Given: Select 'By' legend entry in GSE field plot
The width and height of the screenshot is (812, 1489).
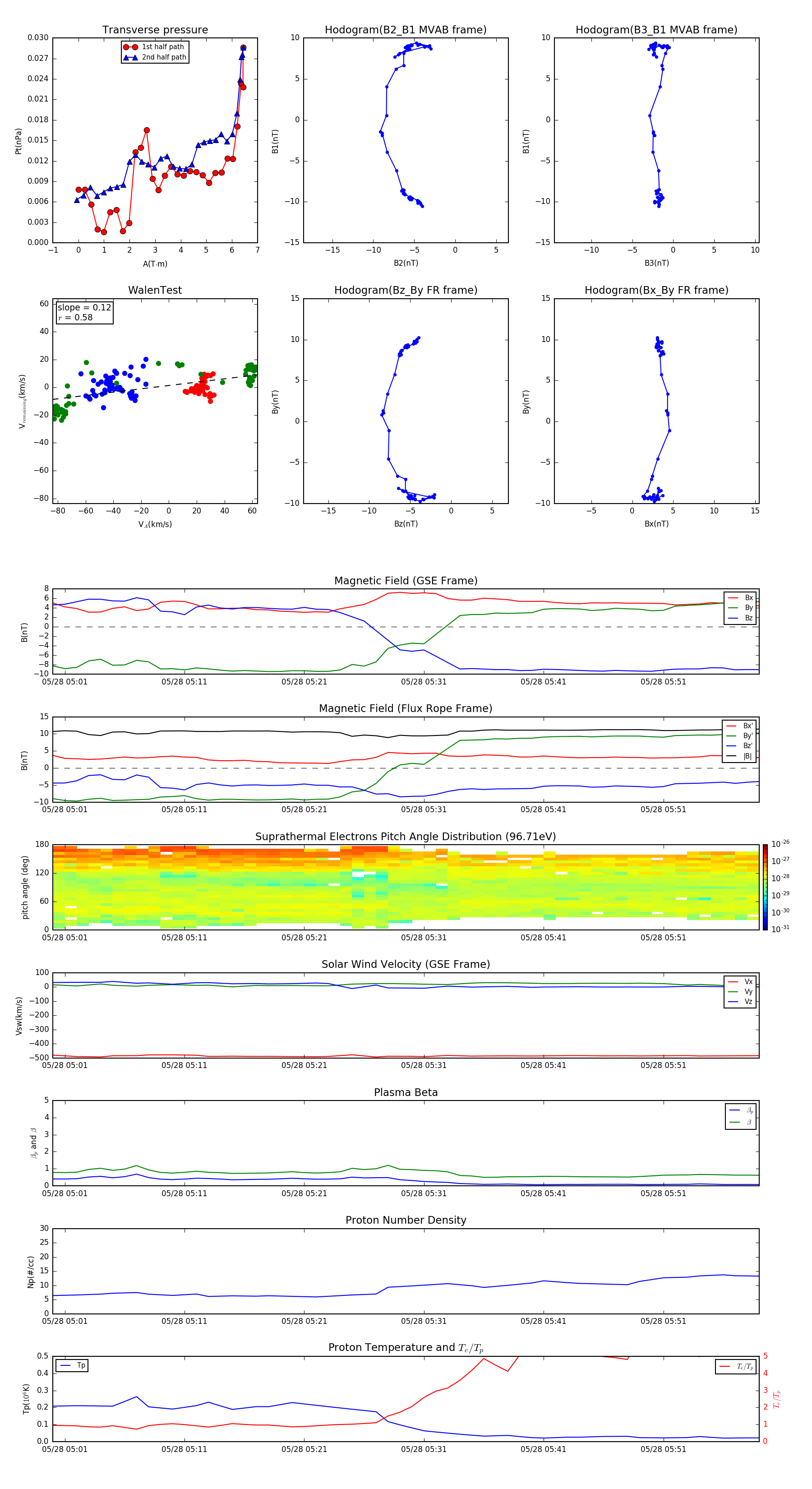Looking at the screenshot, I should pos(740,608).
